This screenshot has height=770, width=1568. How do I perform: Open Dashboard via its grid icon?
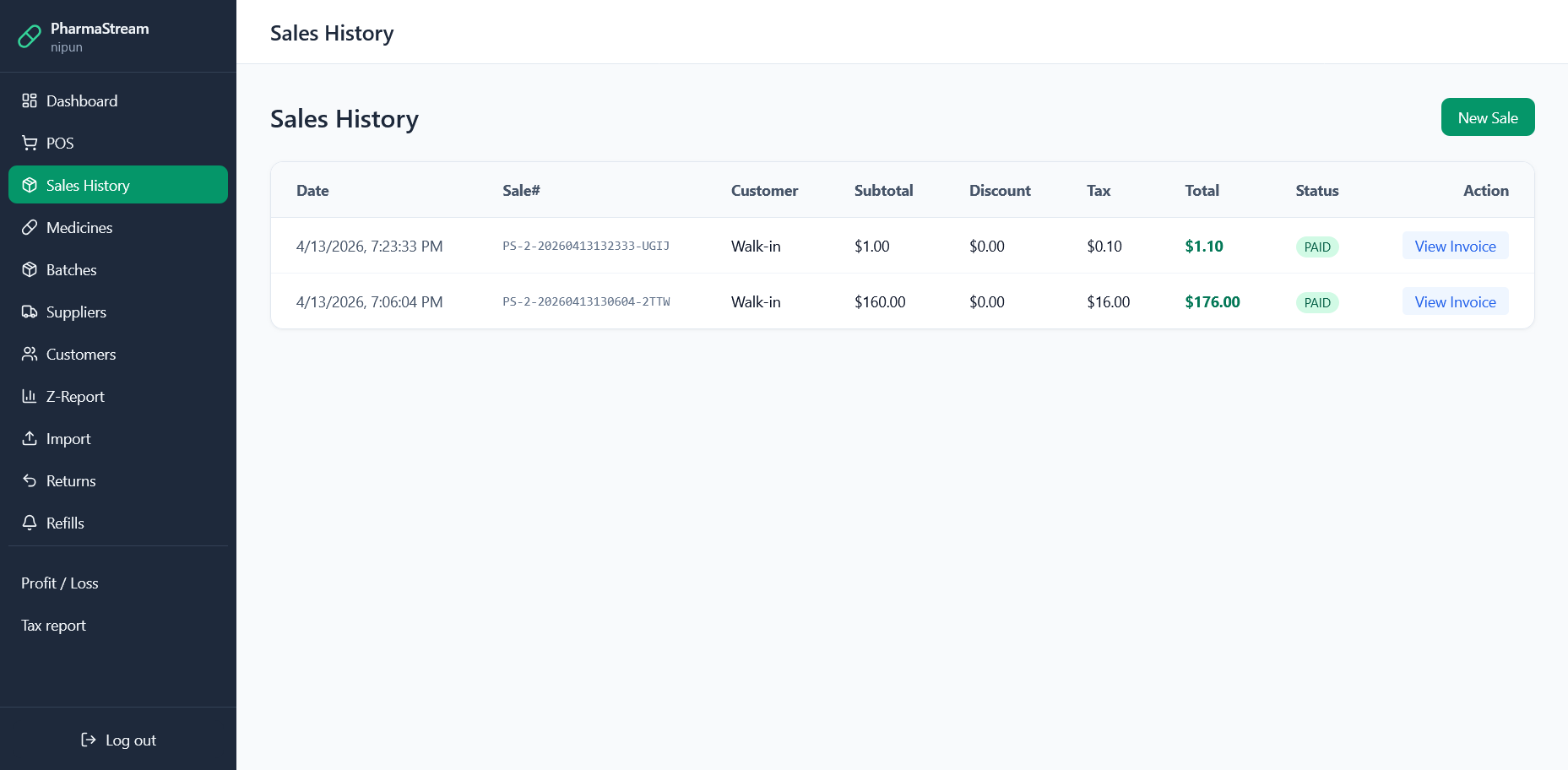(x=30, y=100)
